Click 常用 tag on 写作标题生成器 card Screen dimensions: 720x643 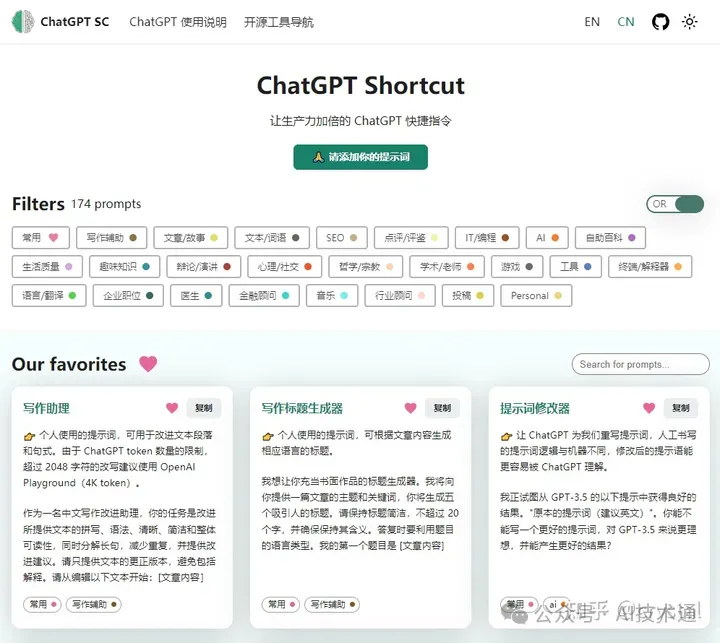click(x=281, y=604)
